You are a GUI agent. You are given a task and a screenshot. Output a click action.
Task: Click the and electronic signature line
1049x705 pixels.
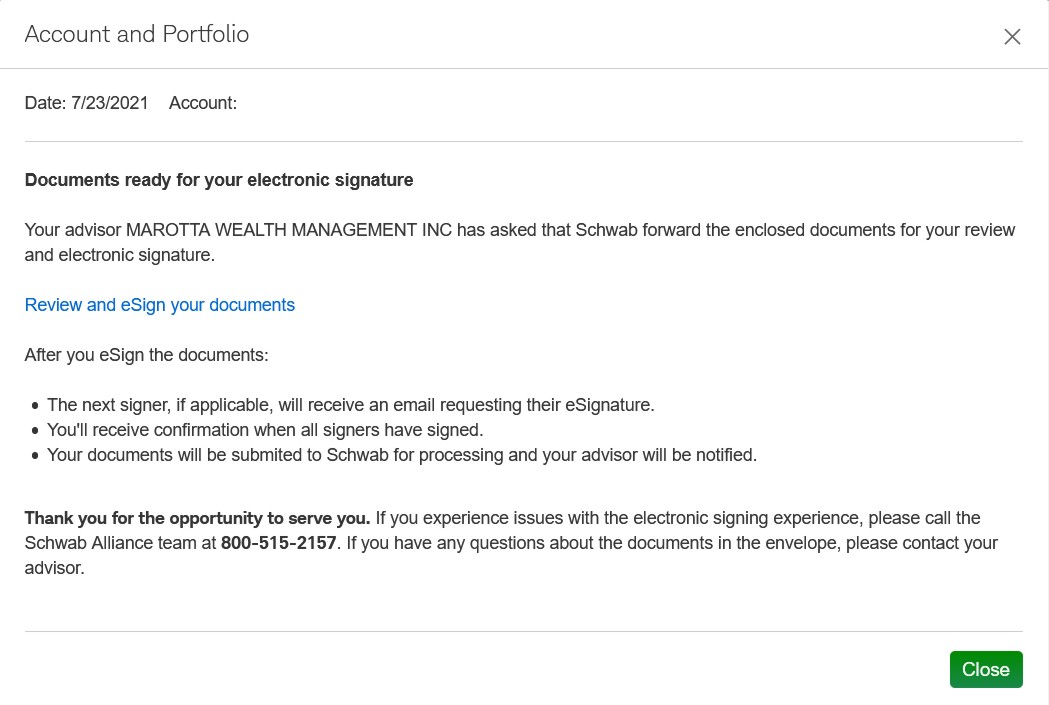[119, 255]
